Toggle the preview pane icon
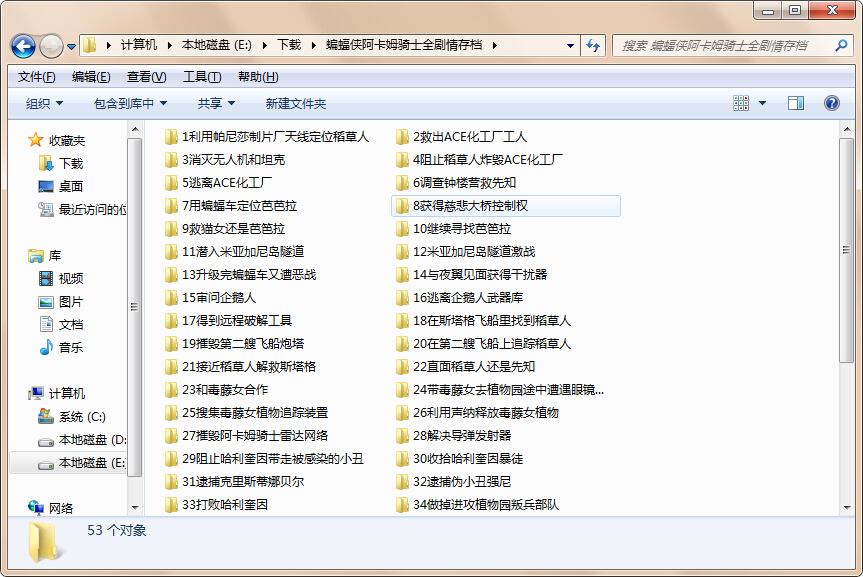 [796, 103]
